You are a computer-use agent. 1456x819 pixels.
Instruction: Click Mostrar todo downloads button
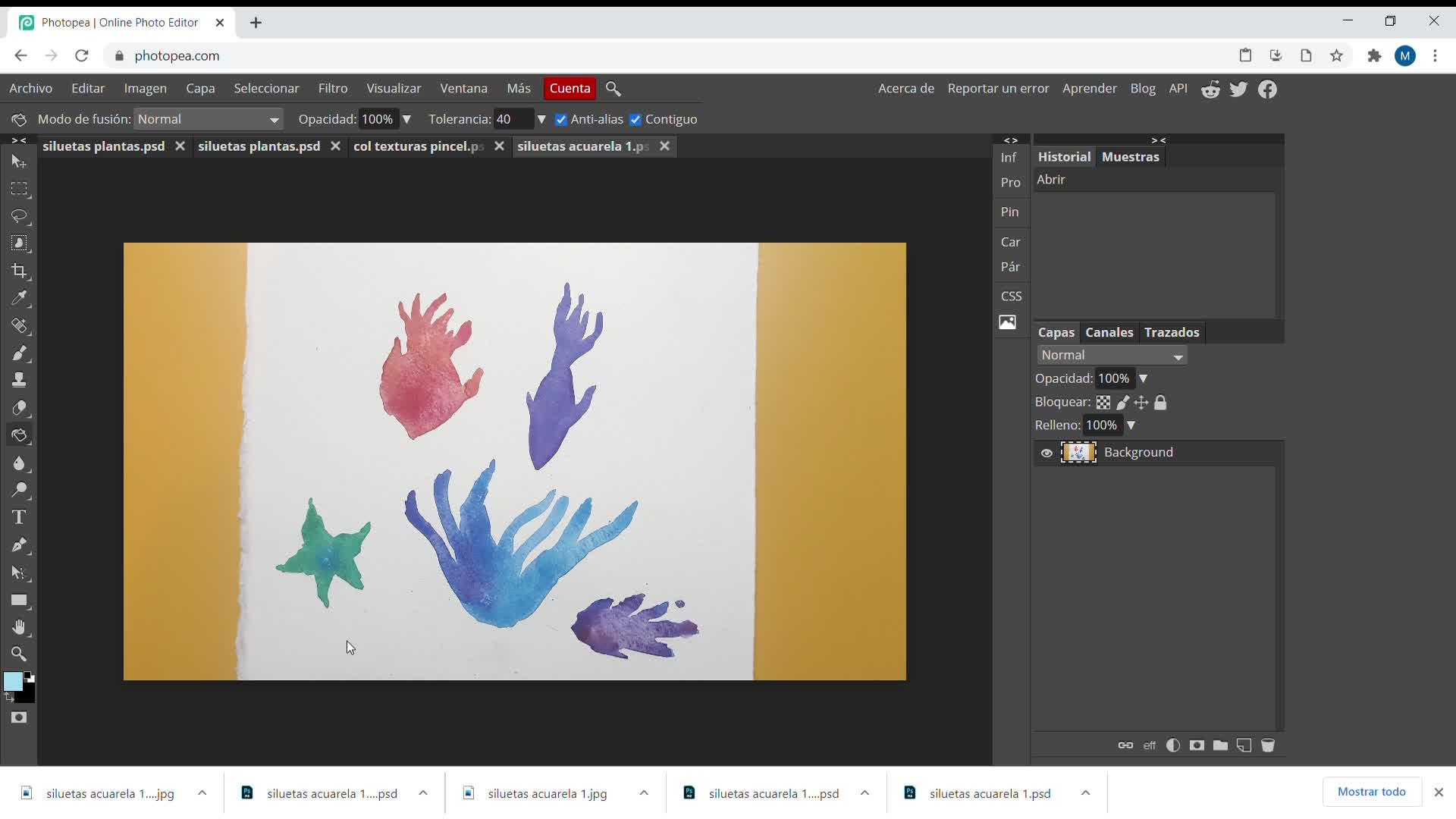[x=1371, y=792]
